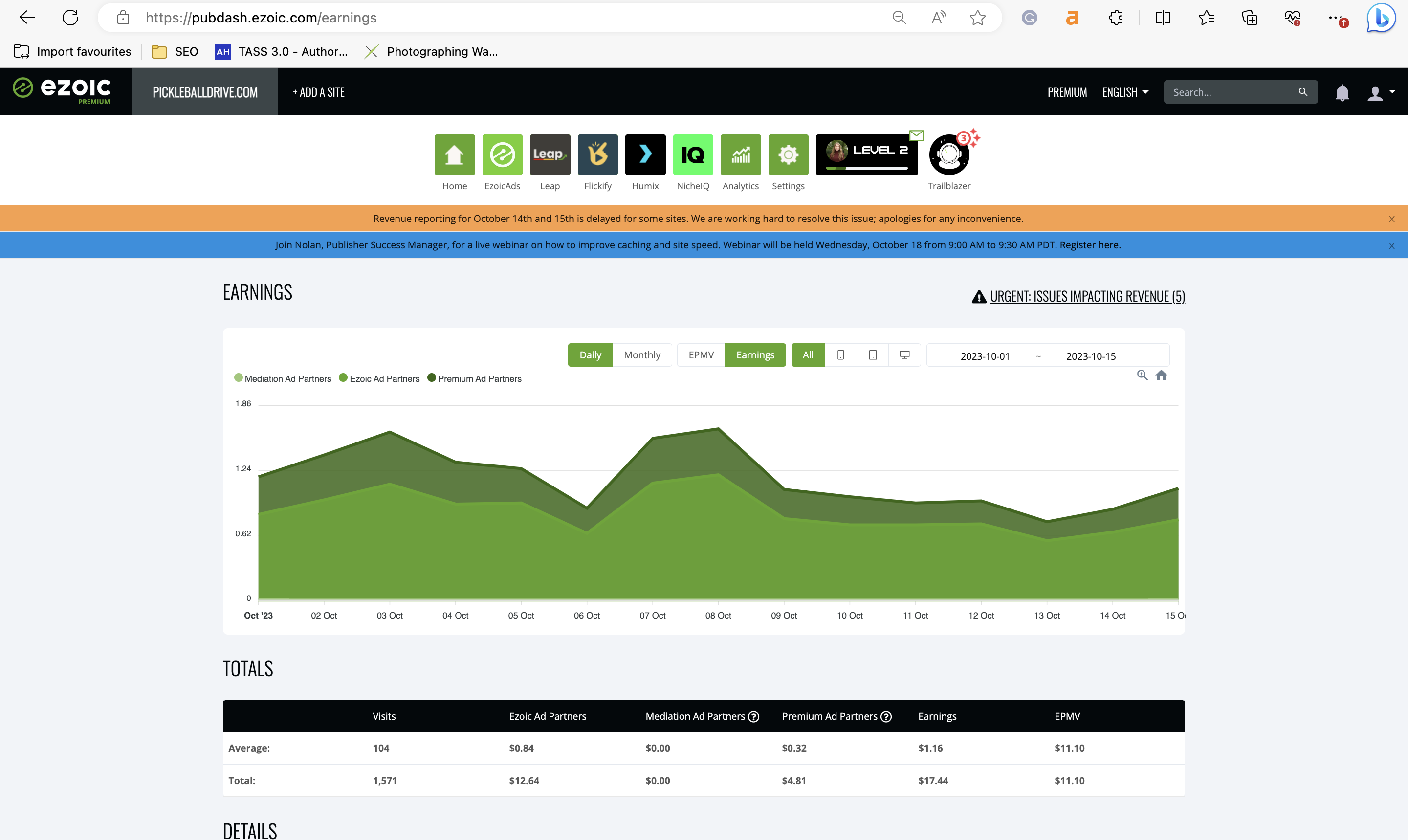
Task: Open the favourites list icon
Action: point(1206,18)
